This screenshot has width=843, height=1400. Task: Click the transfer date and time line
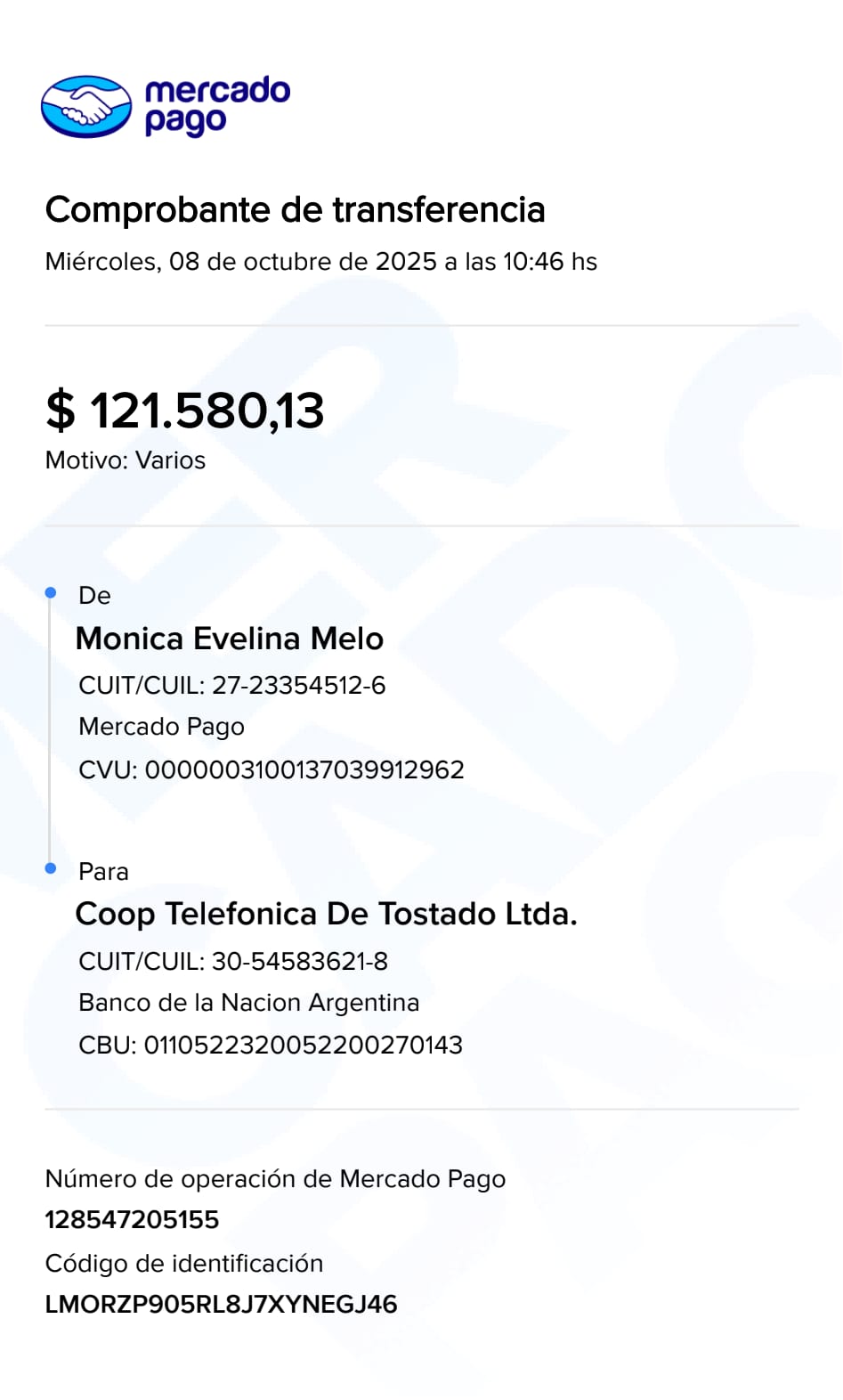pos(320,262)
